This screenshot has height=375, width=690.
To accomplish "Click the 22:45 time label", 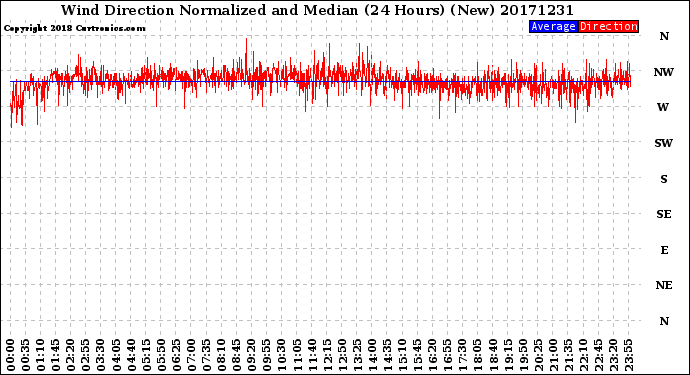I will [598, 355].
